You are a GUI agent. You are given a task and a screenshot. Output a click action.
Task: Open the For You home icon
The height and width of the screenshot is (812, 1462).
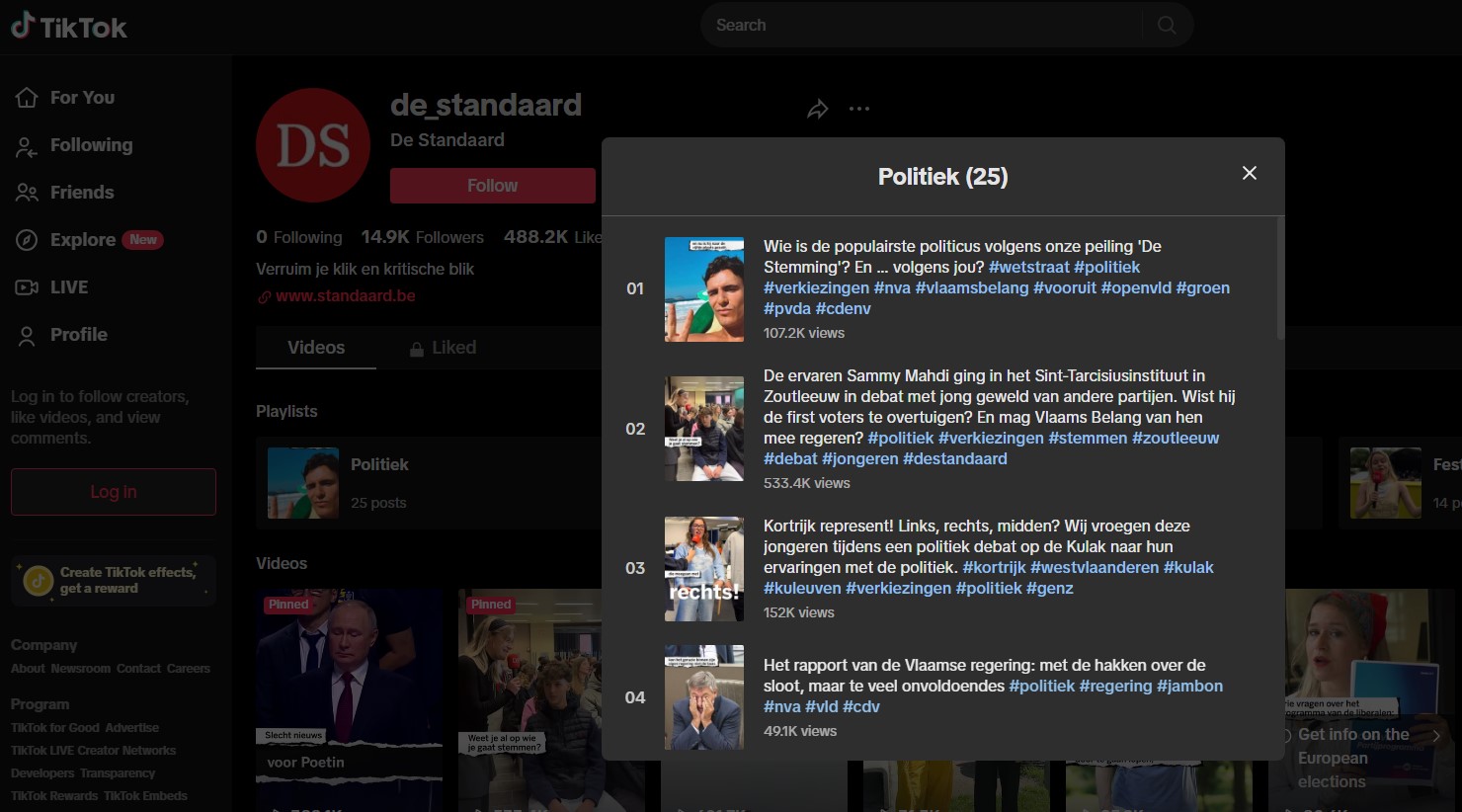click(27, 98)
